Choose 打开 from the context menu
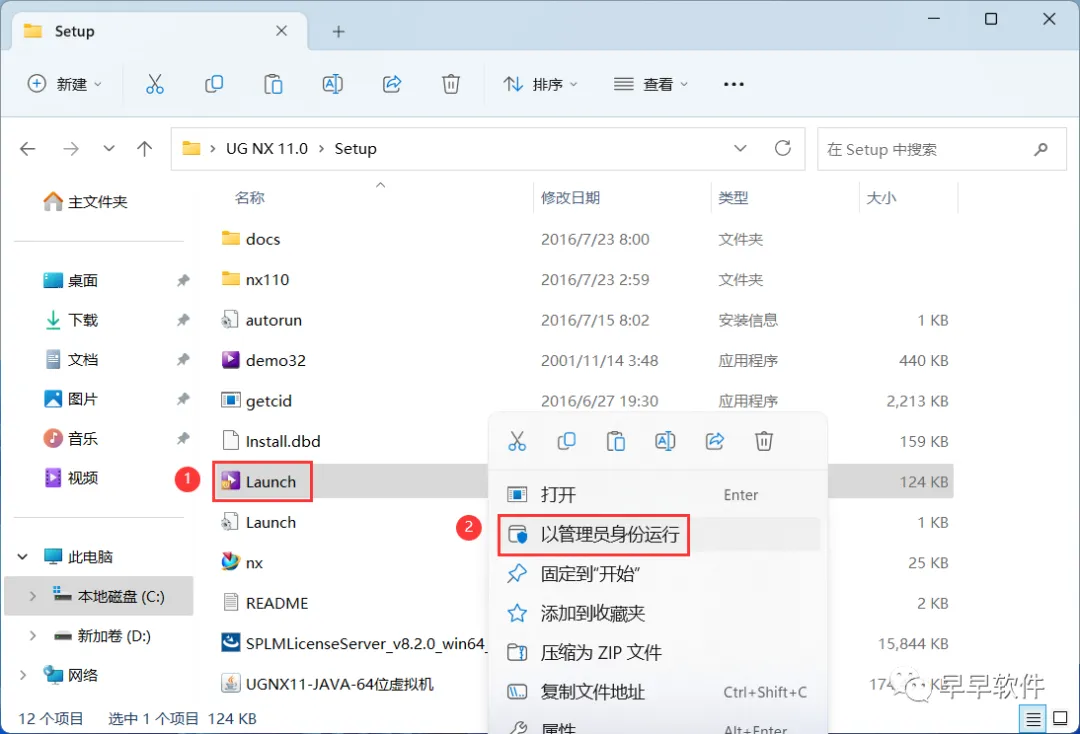Screen dimensions: 1080x734 click(658, 494)
